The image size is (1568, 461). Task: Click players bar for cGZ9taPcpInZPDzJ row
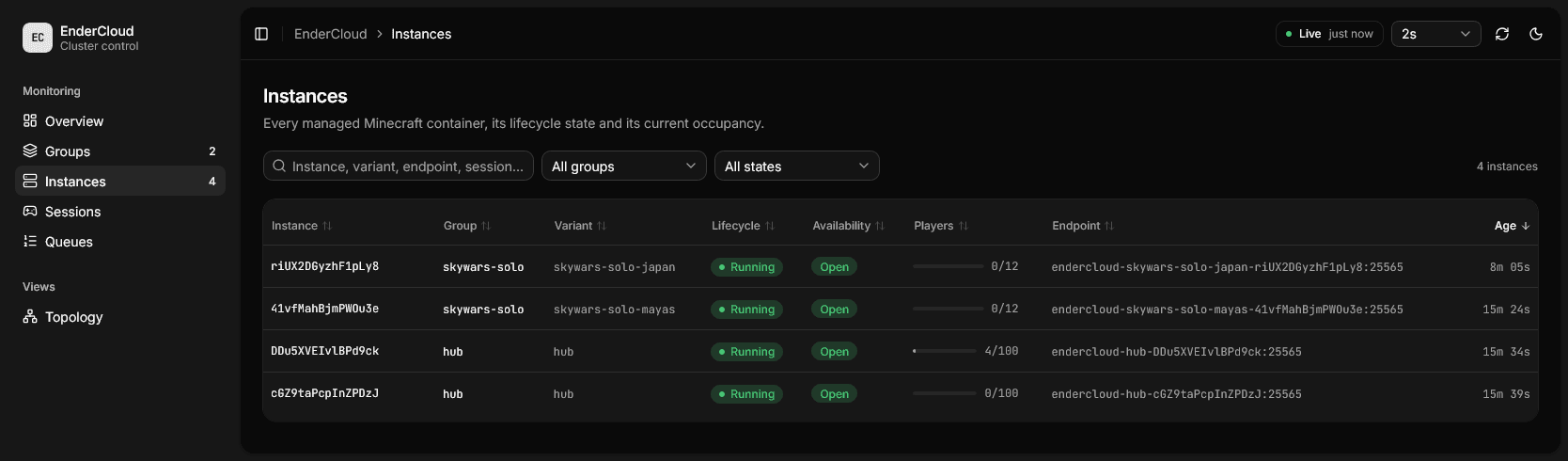point(945,393)
